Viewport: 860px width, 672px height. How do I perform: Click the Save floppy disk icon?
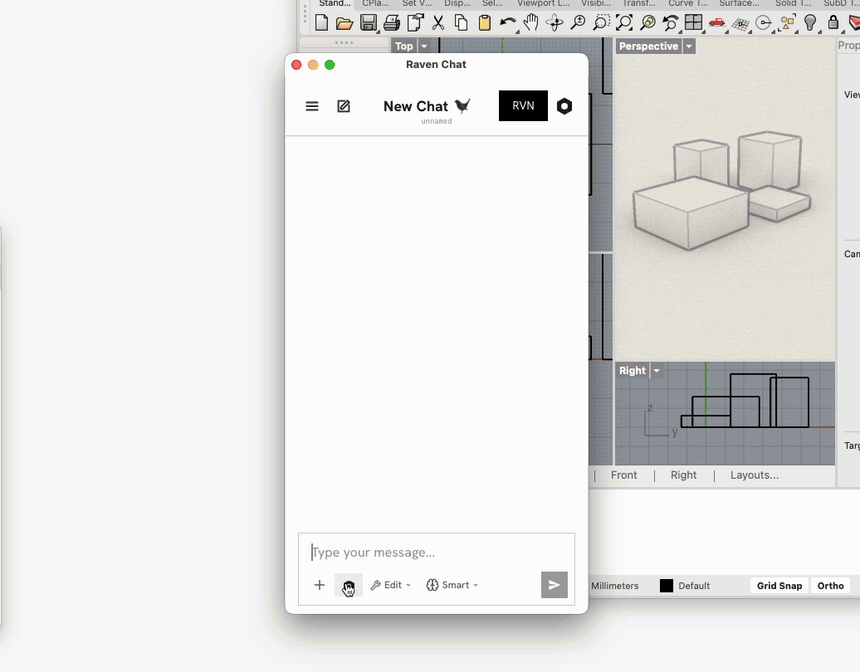[368, 22]
